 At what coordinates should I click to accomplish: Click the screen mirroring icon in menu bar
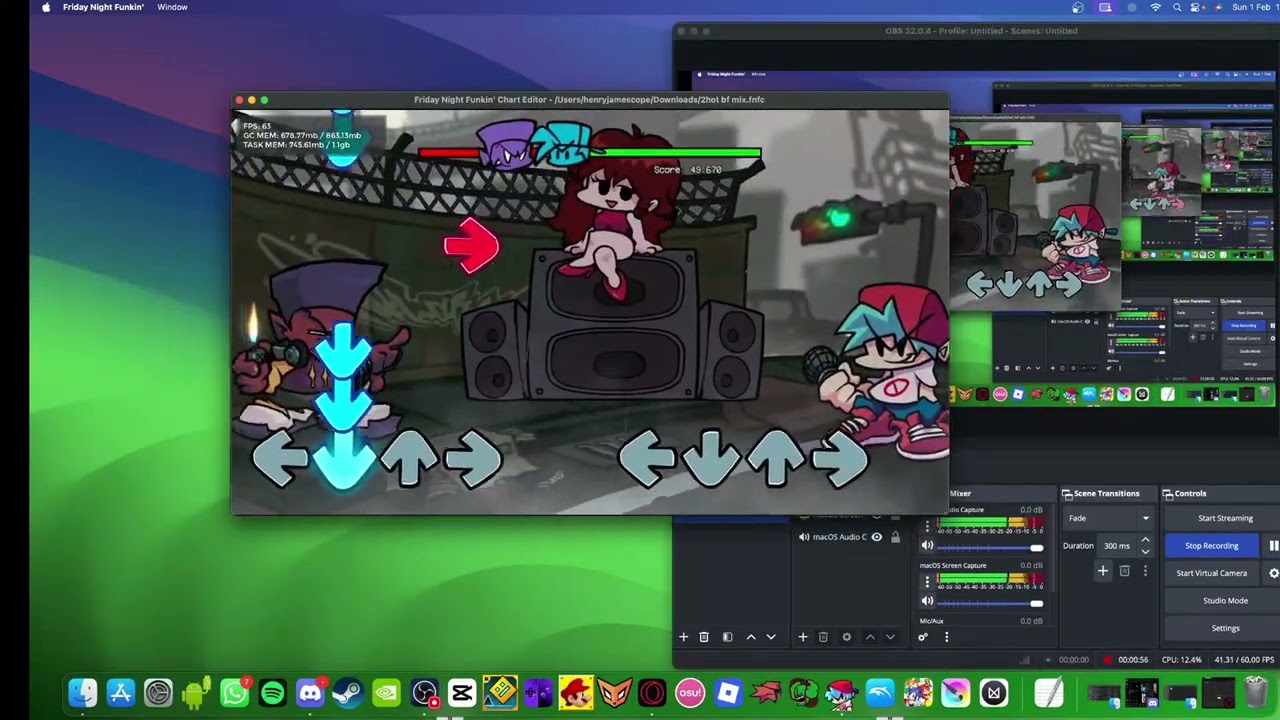click(x=1105, y=7)
